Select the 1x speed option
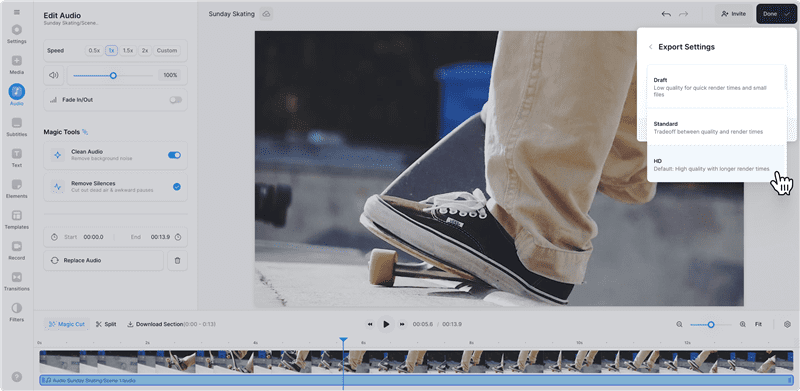 coord(112,51)
